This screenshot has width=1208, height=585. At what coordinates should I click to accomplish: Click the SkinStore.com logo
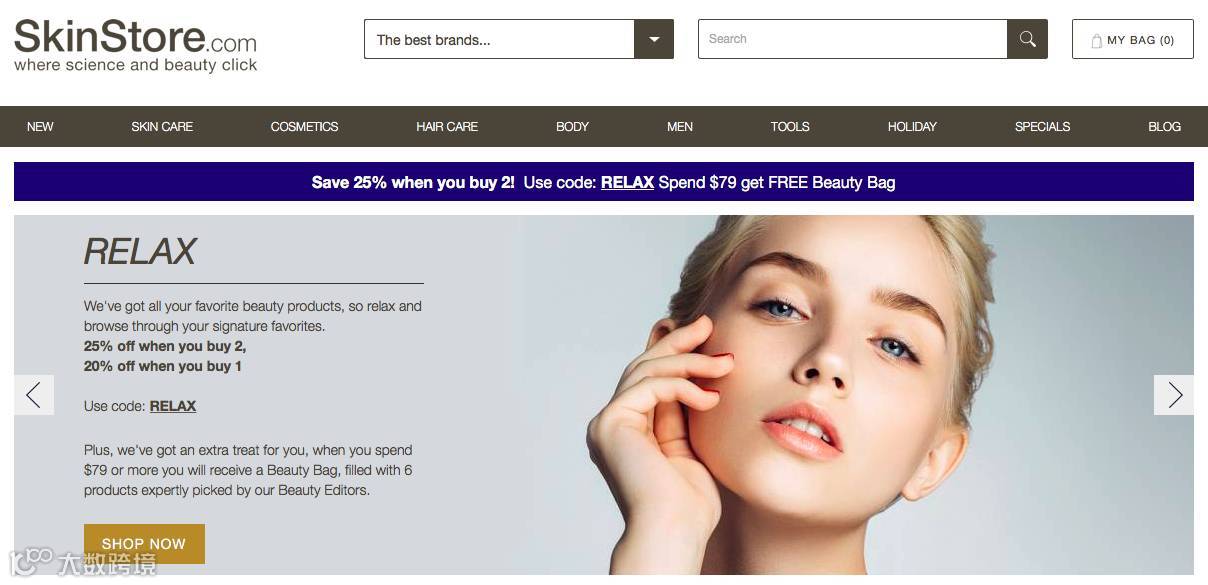tap(136, 46)
